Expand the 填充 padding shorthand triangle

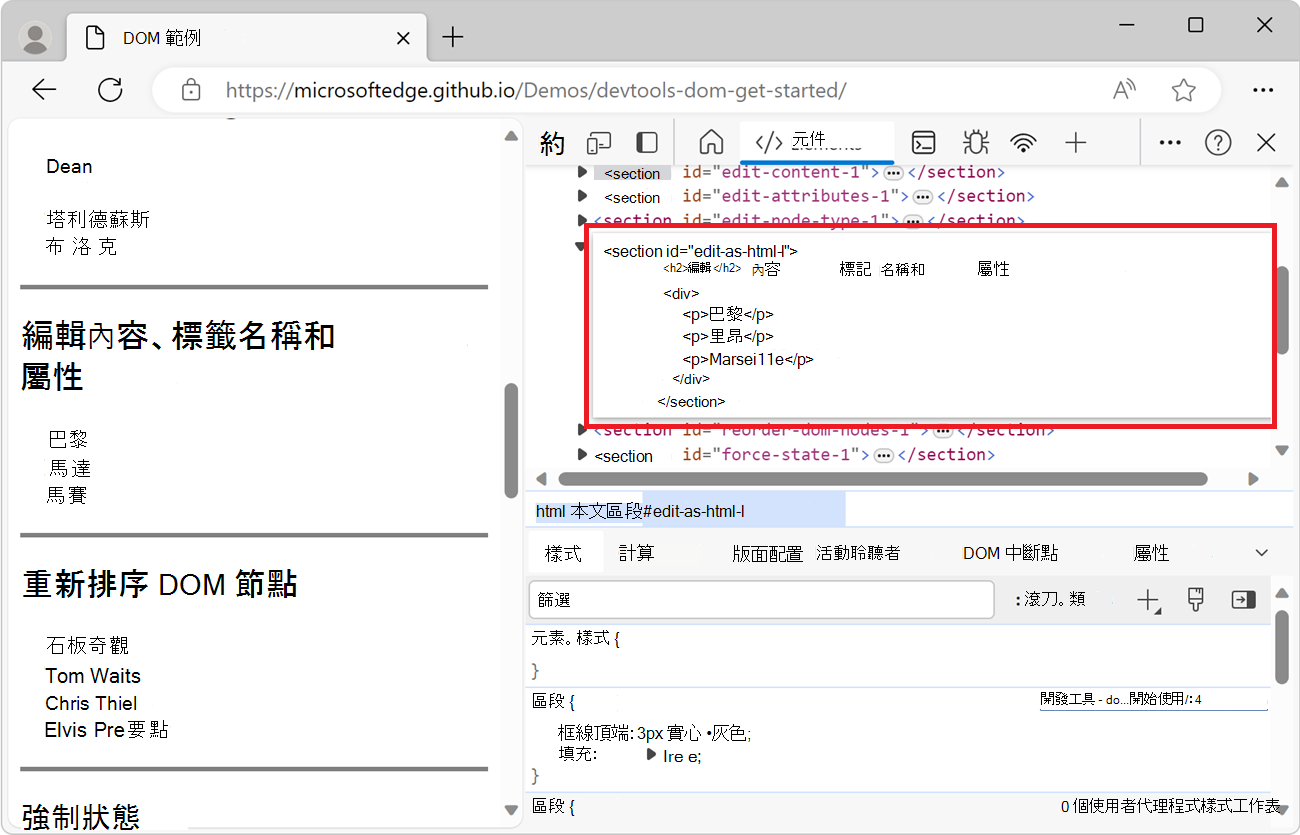(x=652, y=754)
